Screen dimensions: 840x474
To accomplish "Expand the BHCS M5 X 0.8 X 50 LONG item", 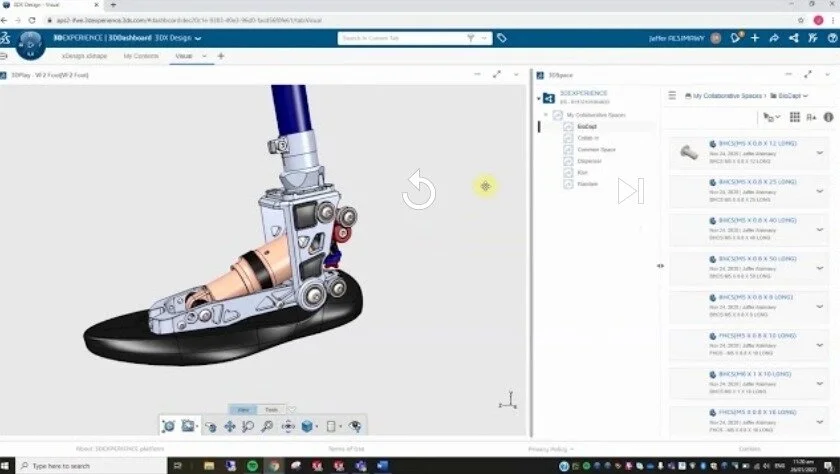I will pos(820,268).
